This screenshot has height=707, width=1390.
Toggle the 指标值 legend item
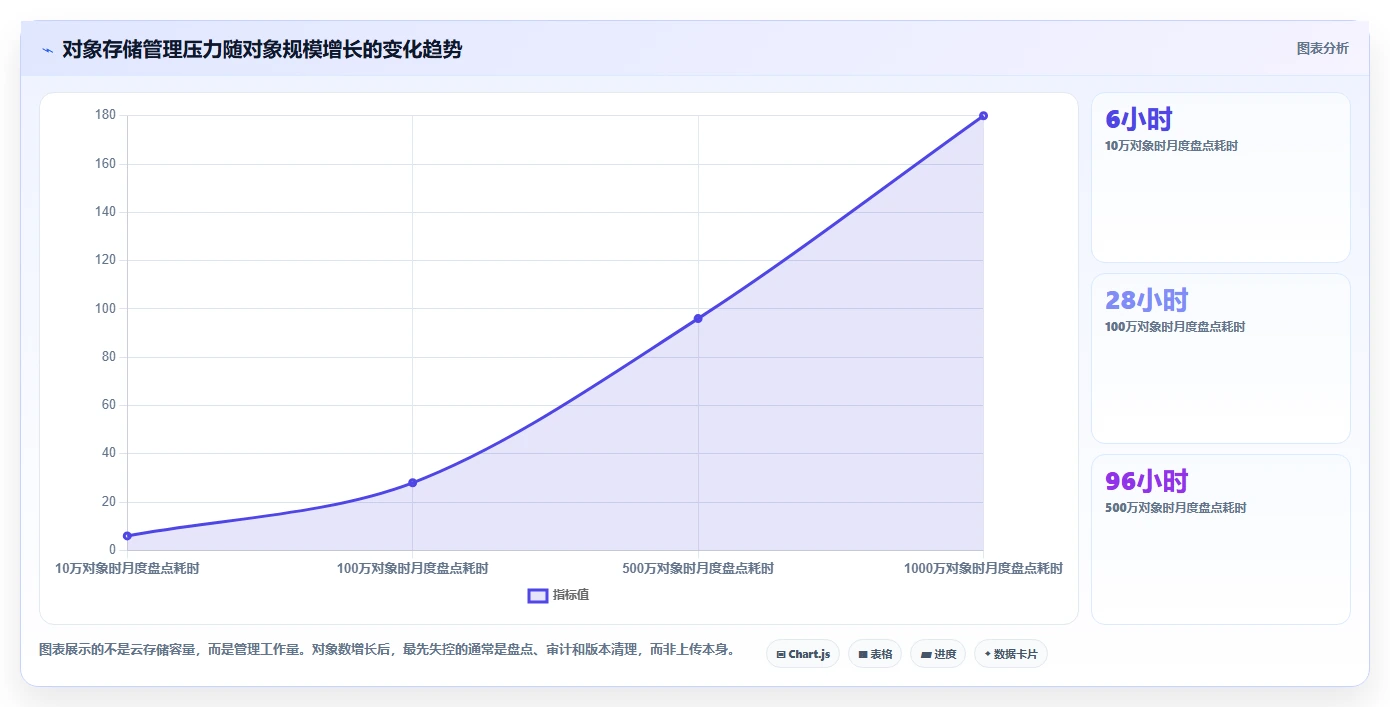(558, 595)
